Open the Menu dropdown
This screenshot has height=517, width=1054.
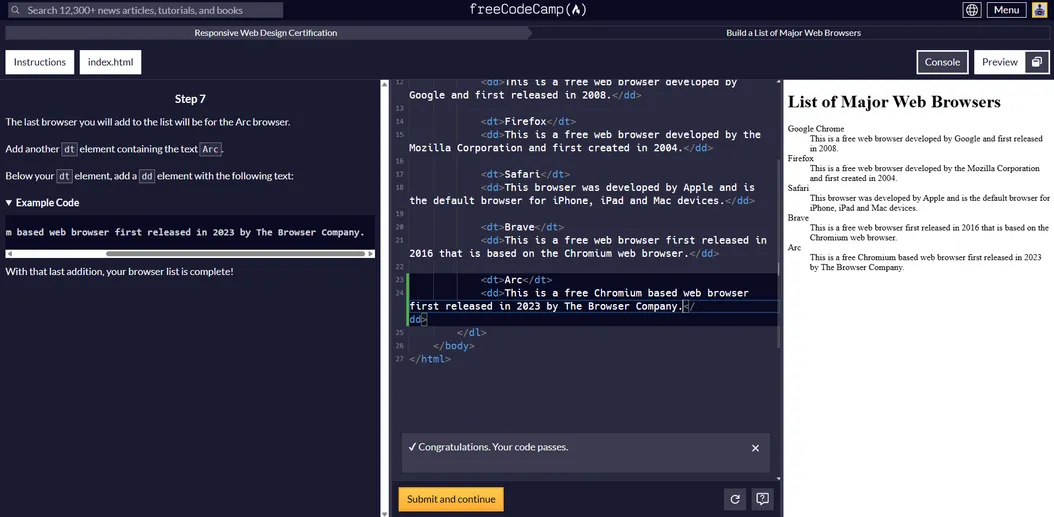1006,10
